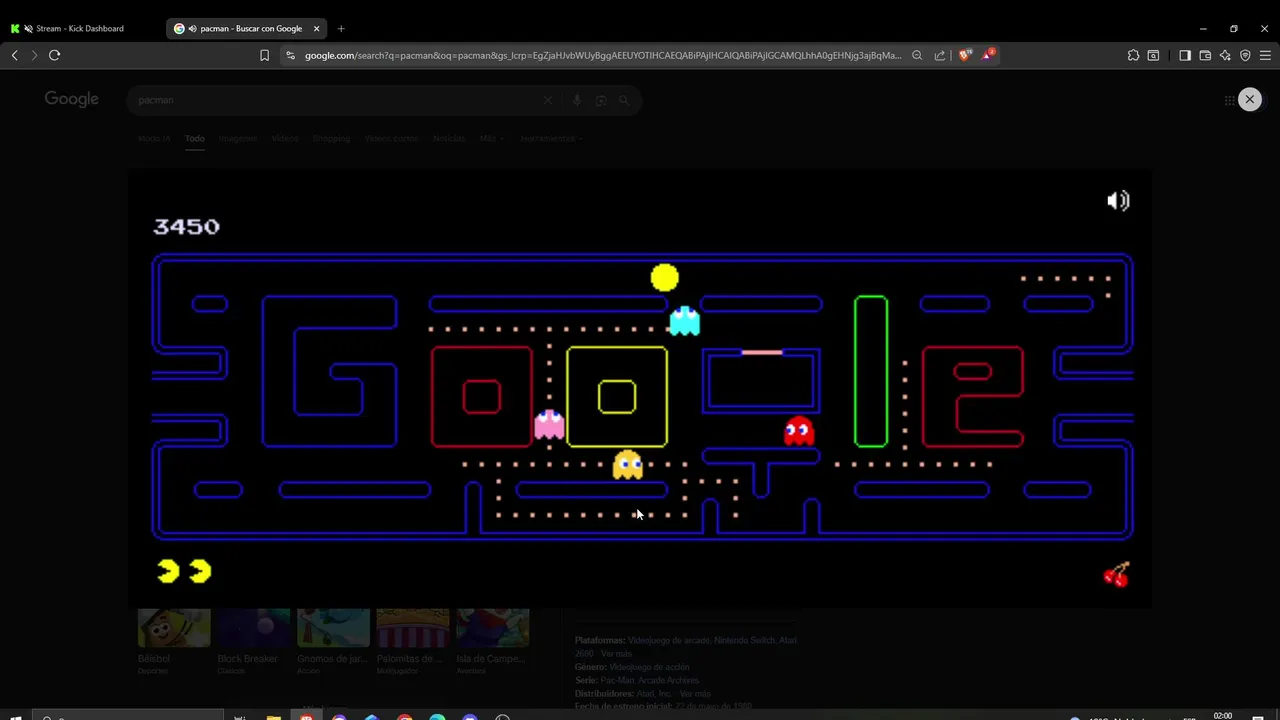
Task: Click the red ghost Blinky
Action: [x=799, y=430]
